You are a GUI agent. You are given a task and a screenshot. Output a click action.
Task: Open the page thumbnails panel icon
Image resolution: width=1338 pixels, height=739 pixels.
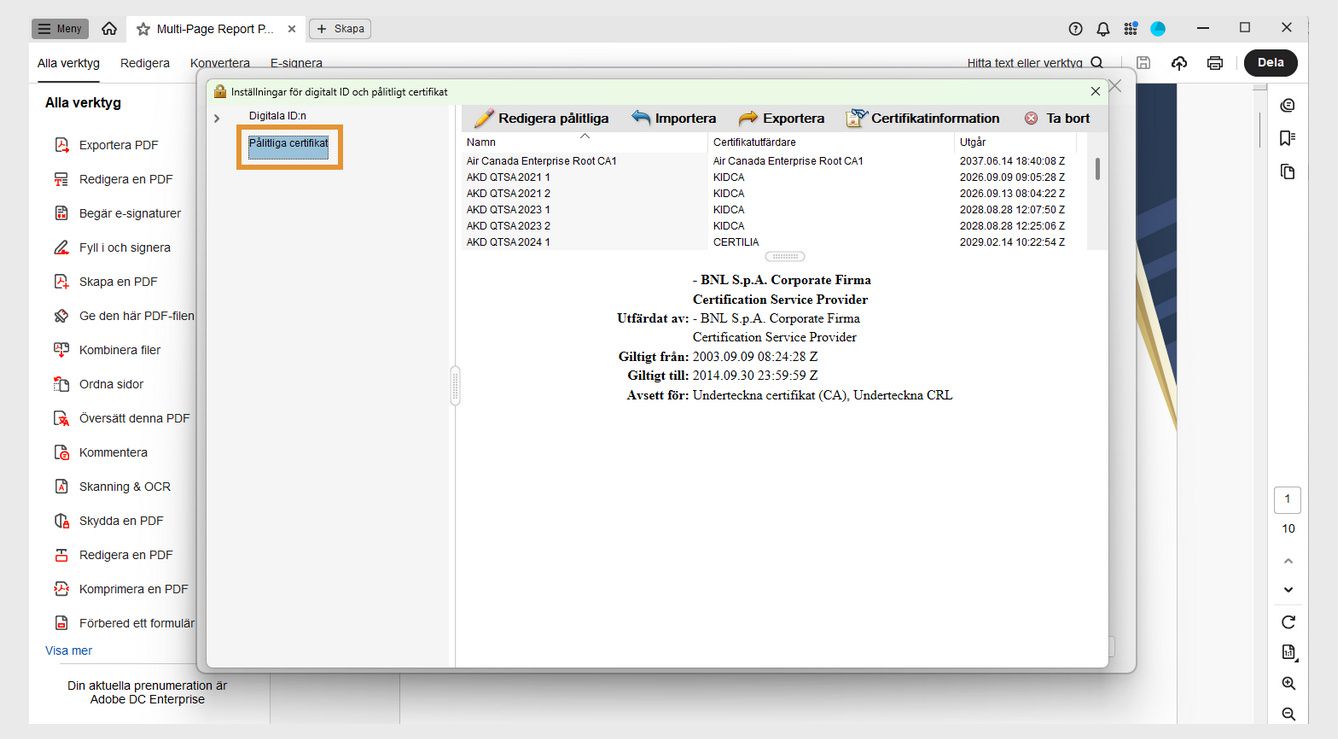pyautogui.click(x=1288, y=172)
